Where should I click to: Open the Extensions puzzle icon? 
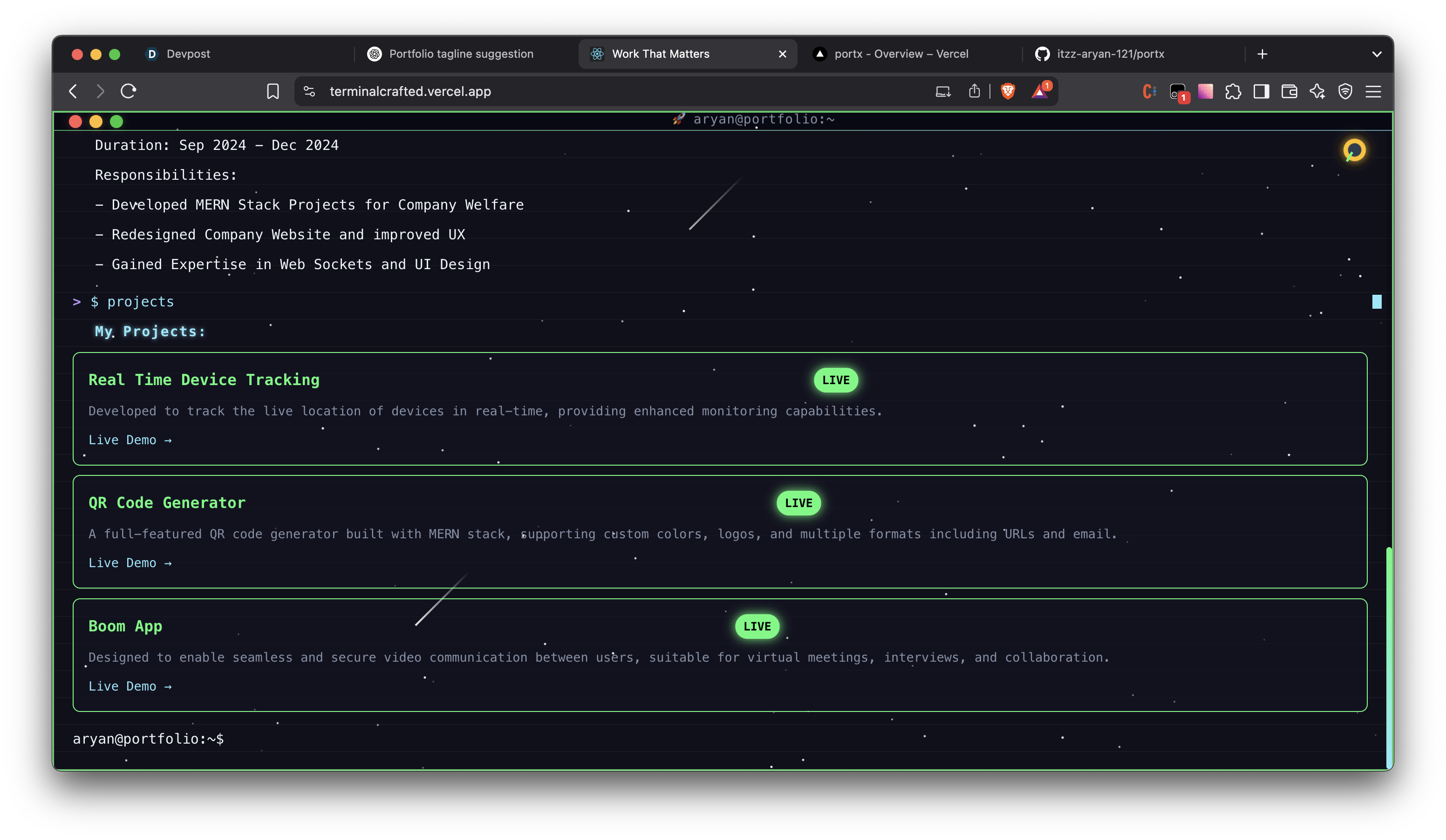point(1233,91)
